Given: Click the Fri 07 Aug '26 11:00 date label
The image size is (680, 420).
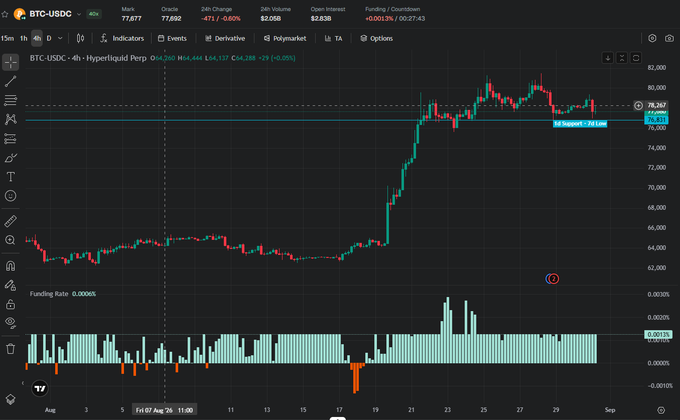Looking at the screenshot, I should point(164,410).
